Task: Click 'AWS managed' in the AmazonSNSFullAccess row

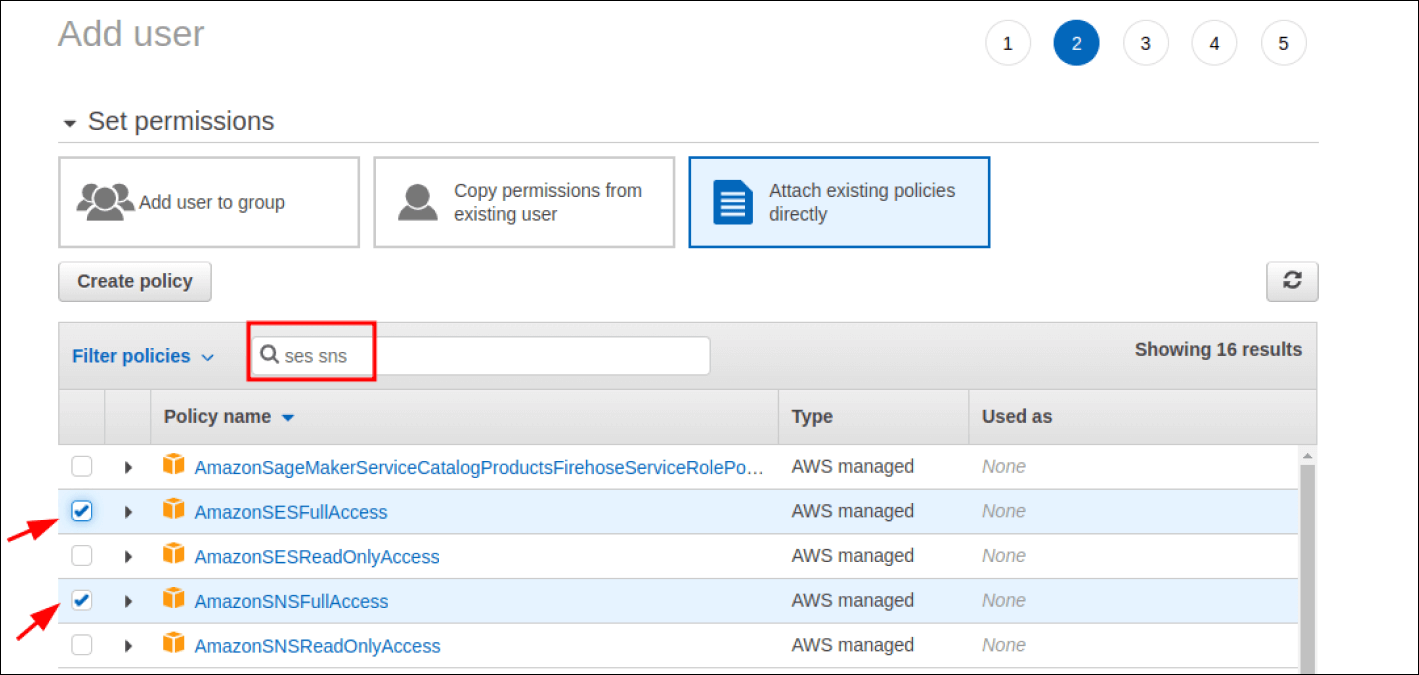Action: point(853,600)
